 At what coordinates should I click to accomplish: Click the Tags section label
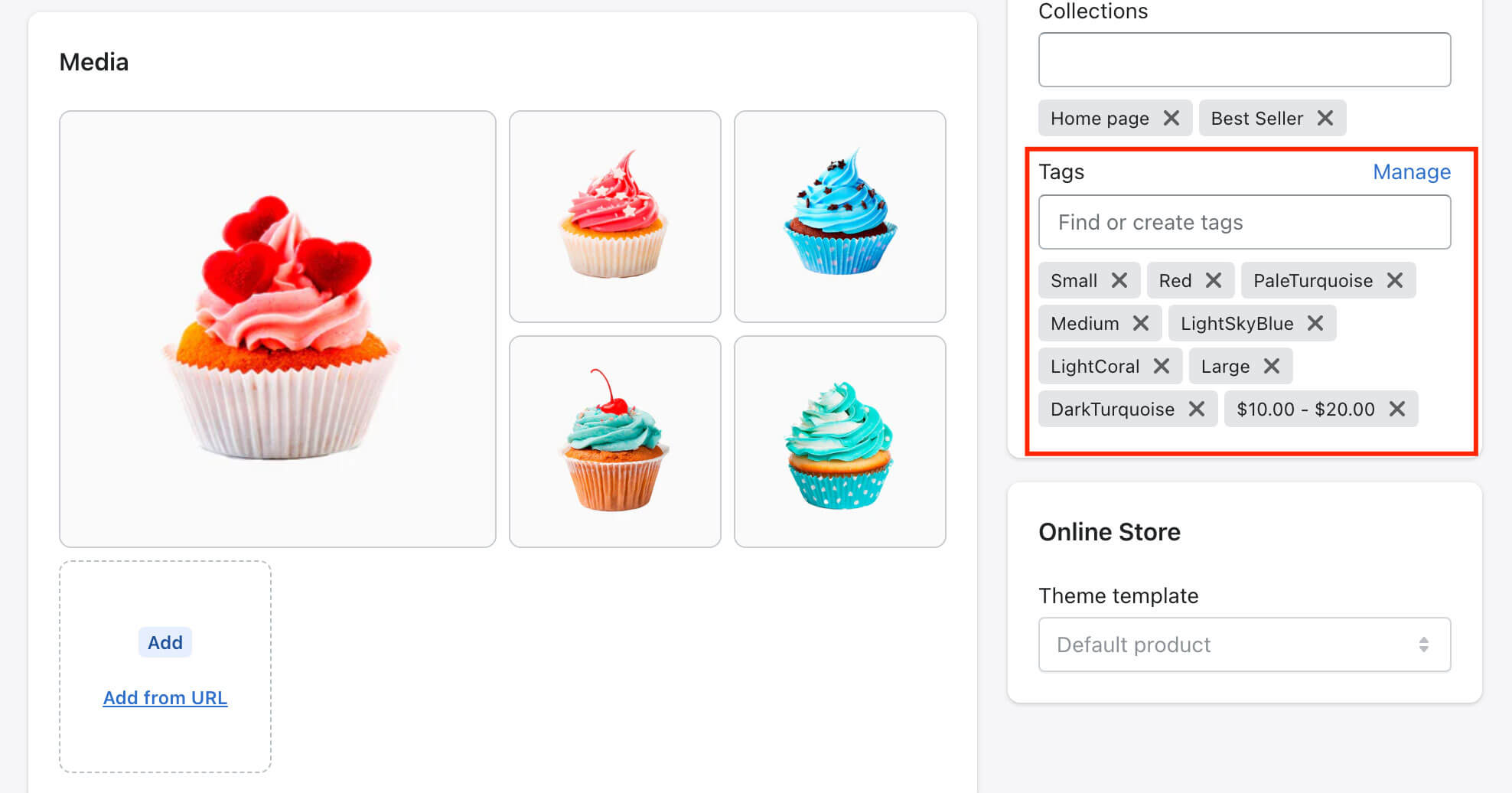tap(1061, 171)
